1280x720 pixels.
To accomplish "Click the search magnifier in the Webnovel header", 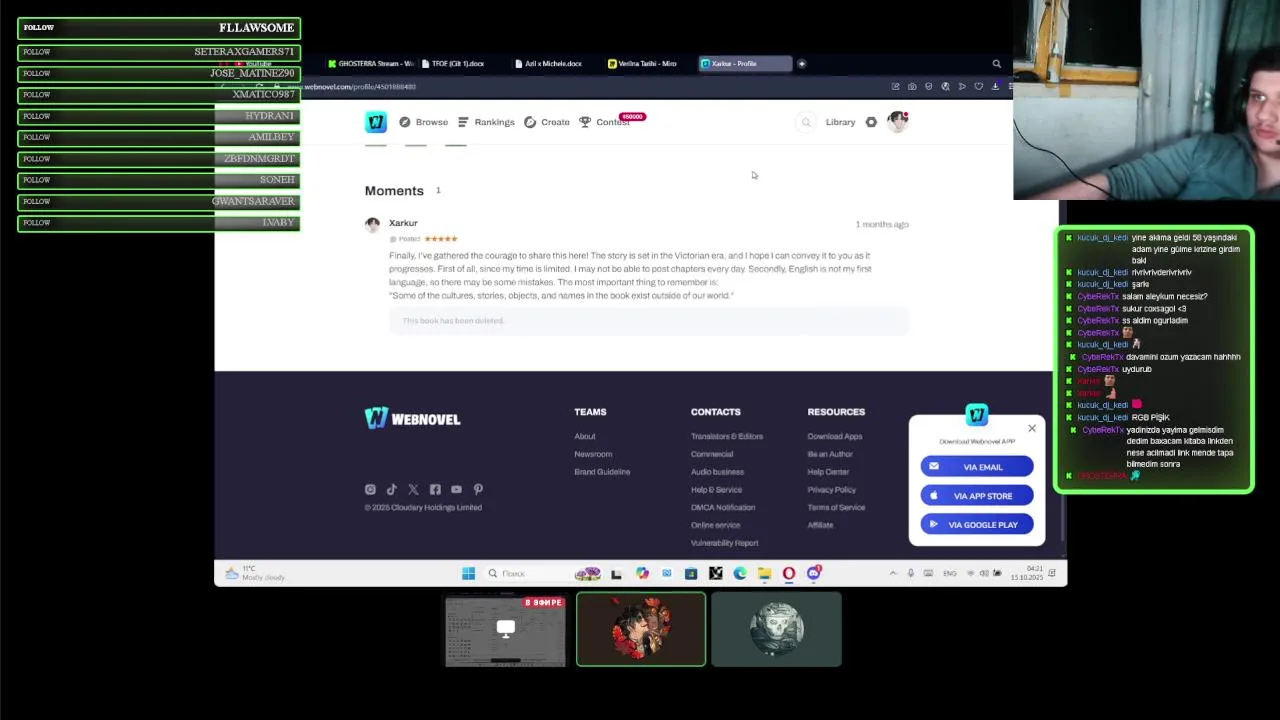I will [x=806, y=122].
